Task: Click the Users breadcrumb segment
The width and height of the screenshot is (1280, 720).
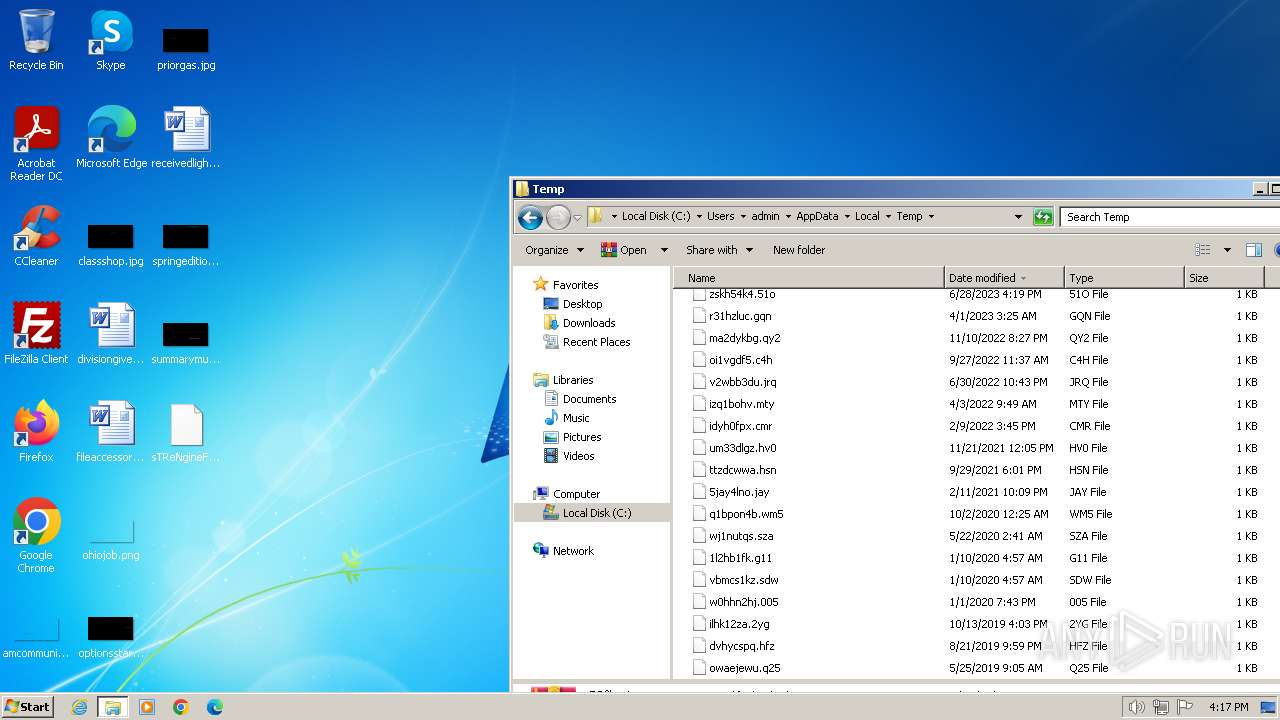Action: [x=720, y=216]
